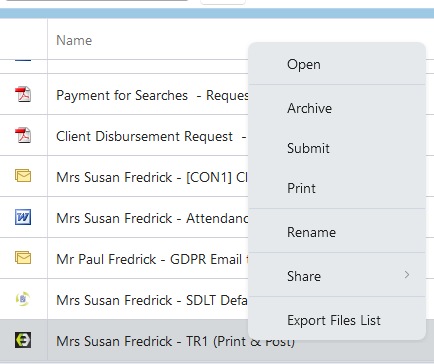Click Word icon for Attendance document
The image size is (434, 364).
[x=23, y=217]
